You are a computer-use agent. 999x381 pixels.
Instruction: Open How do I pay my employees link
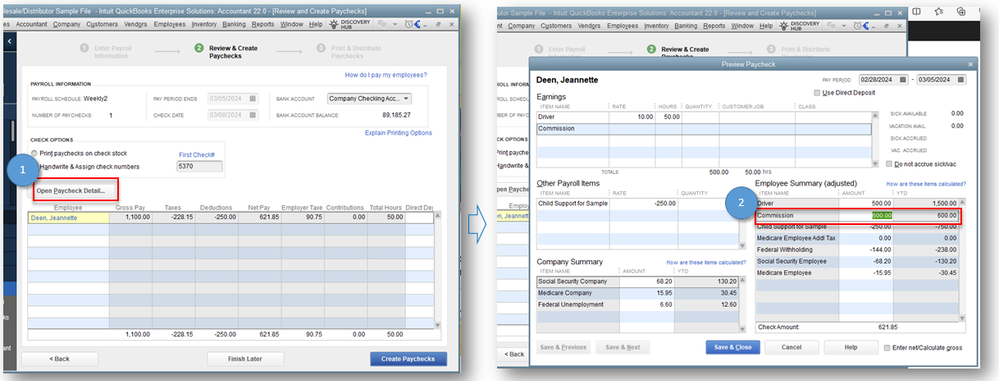point(385,75)
